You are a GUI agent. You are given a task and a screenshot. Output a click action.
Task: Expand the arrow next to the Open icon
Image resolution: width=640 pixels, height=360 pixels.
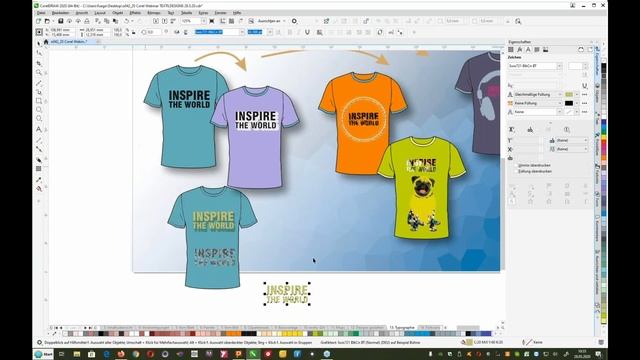pyautogui.click(x=53, y=21)
